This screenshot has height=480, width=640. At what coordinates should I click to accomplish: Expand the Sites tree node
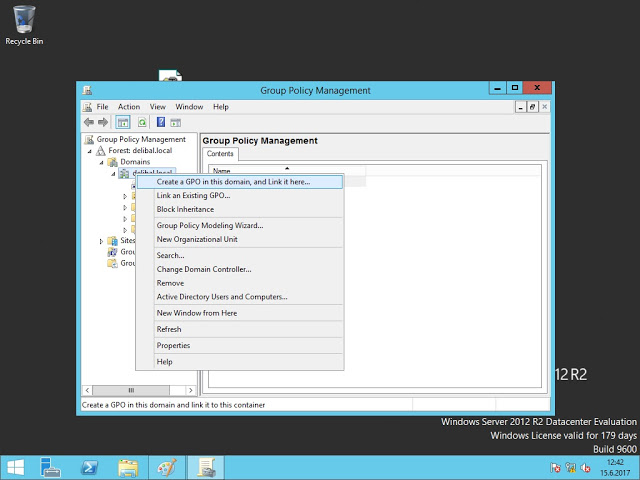pos(101,241)
